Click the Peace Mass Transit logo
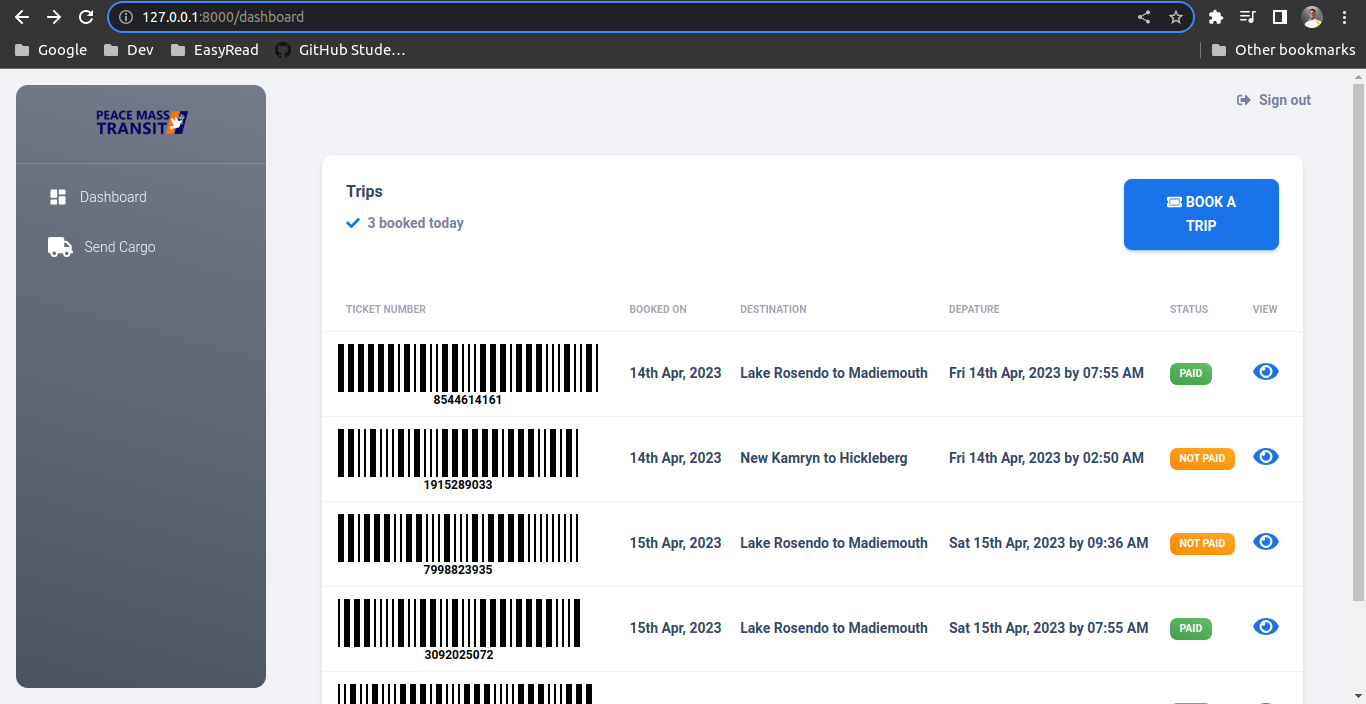Screen dimensions: 1366x704 (141, 123)
